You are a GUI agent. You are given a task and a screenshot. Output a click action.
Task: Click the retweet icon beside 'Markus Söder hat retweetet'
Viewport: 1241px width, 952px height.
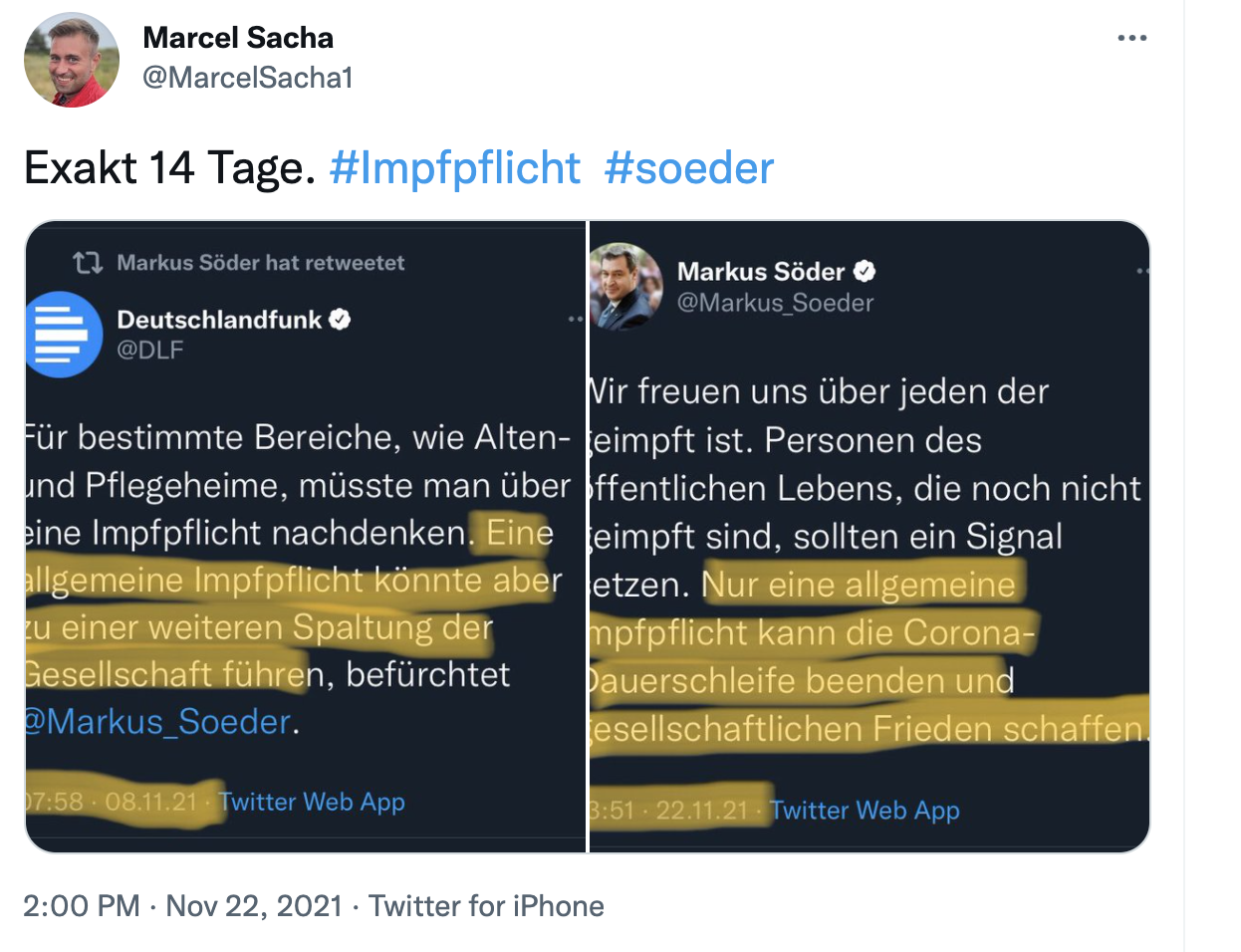pos(88,263)
